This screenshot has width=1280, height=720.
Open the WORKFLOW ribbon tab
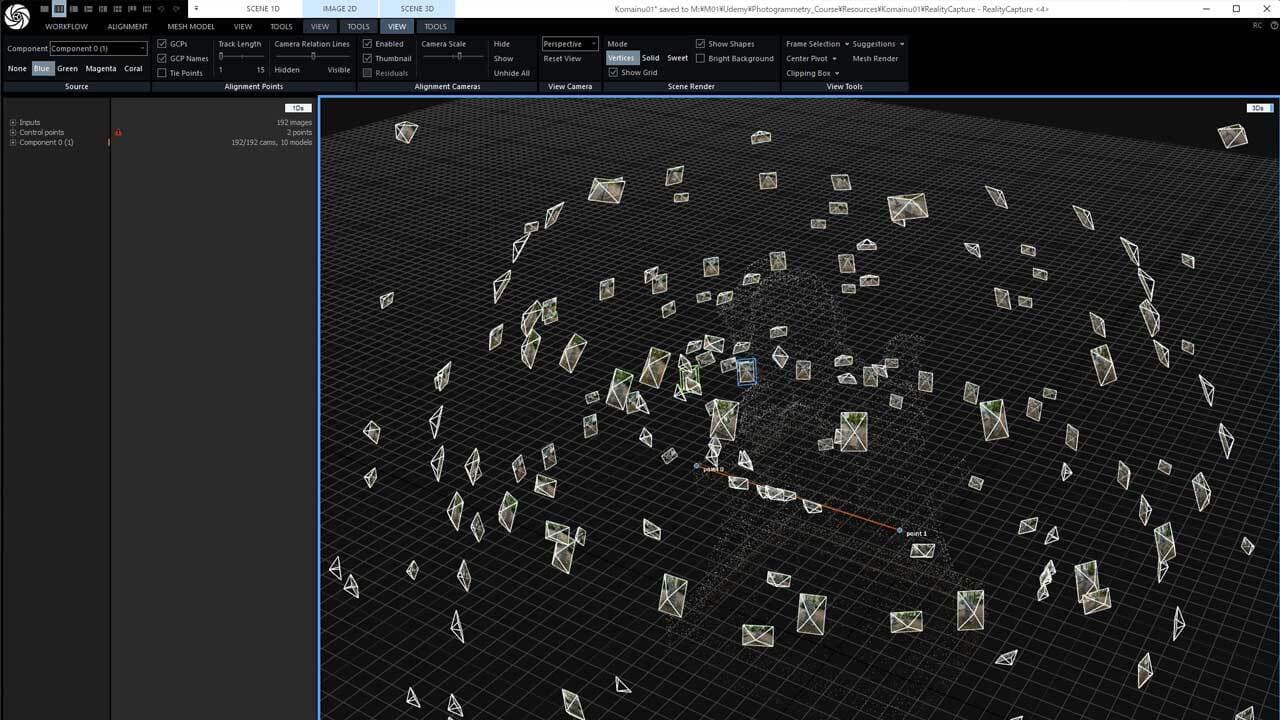tap(66, 26)
